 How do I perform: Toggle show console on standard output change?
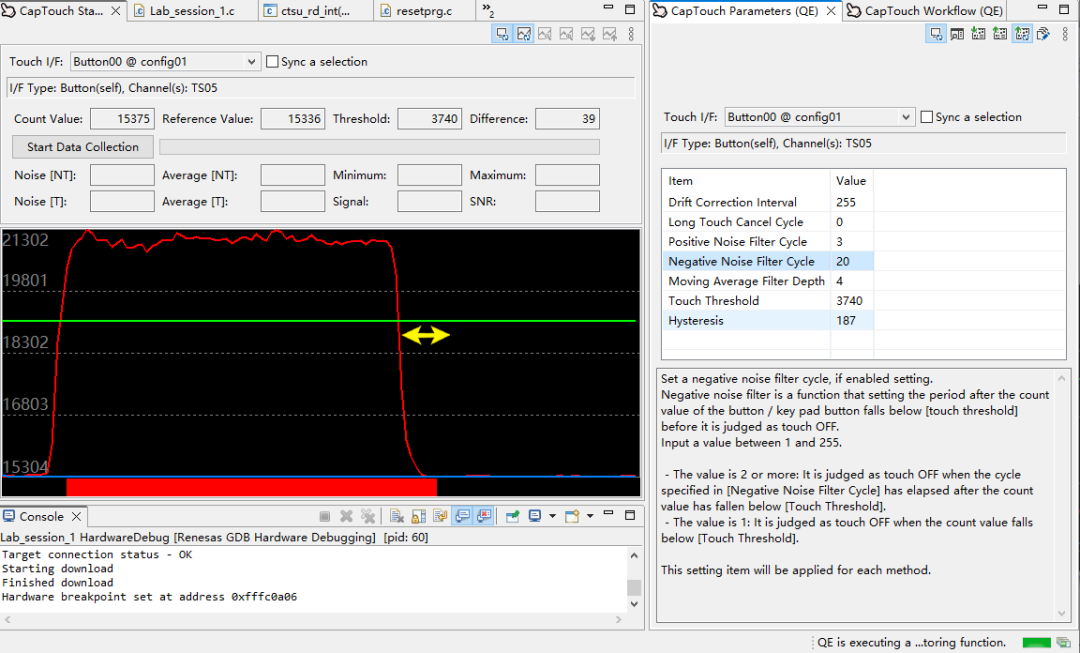pyautogui.click(x=461, y=517)
